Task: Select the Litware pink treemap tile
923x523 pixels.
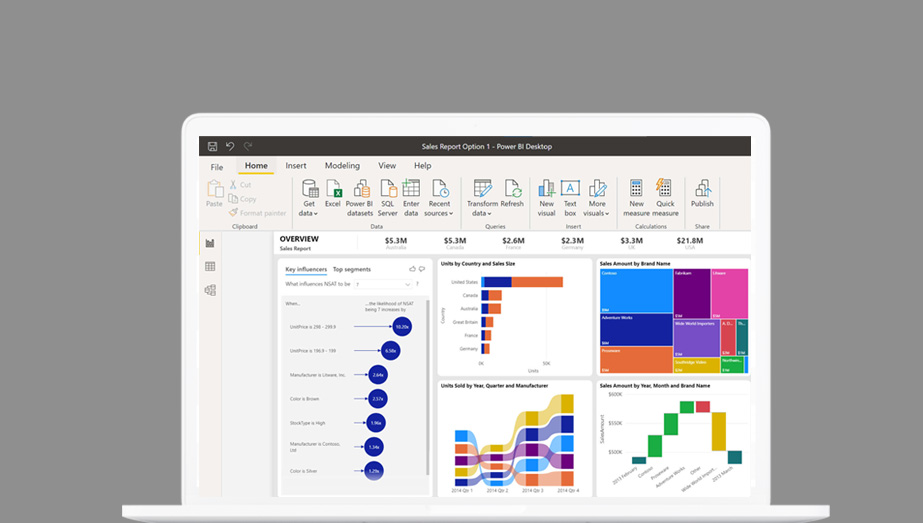Action: tap(730, 294)
